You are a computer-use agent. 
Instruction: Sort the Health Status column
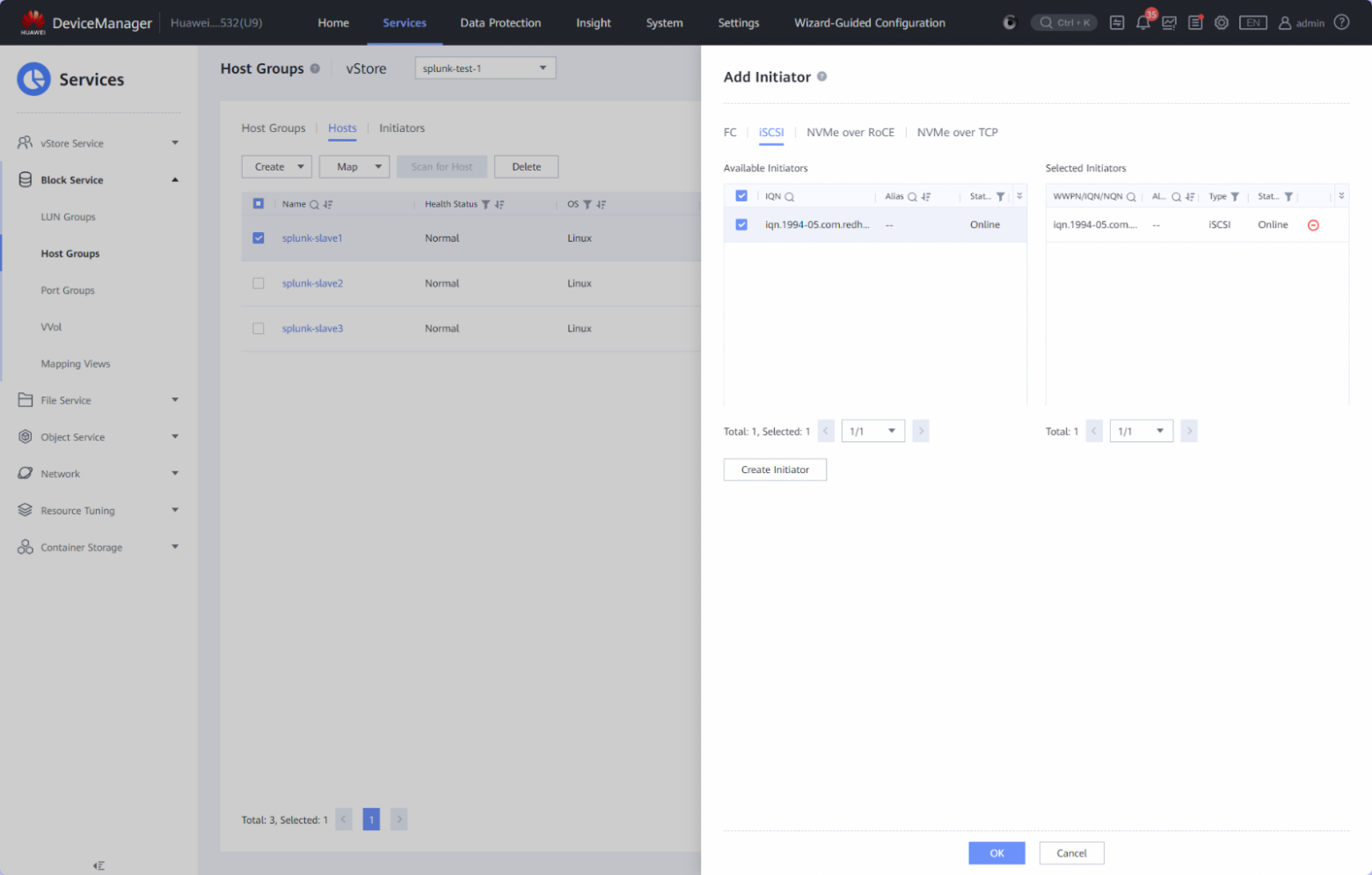[500, 204]
